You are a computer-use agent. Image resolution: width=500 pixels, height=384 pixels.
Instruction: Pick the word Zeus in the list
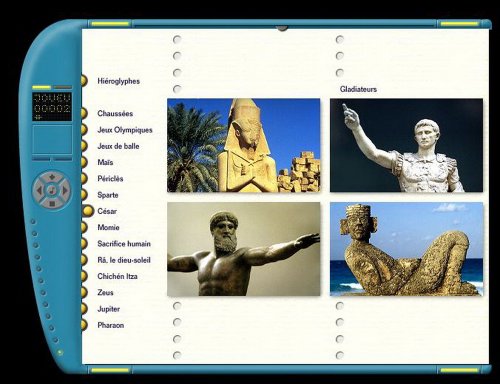tap(105, 292)
